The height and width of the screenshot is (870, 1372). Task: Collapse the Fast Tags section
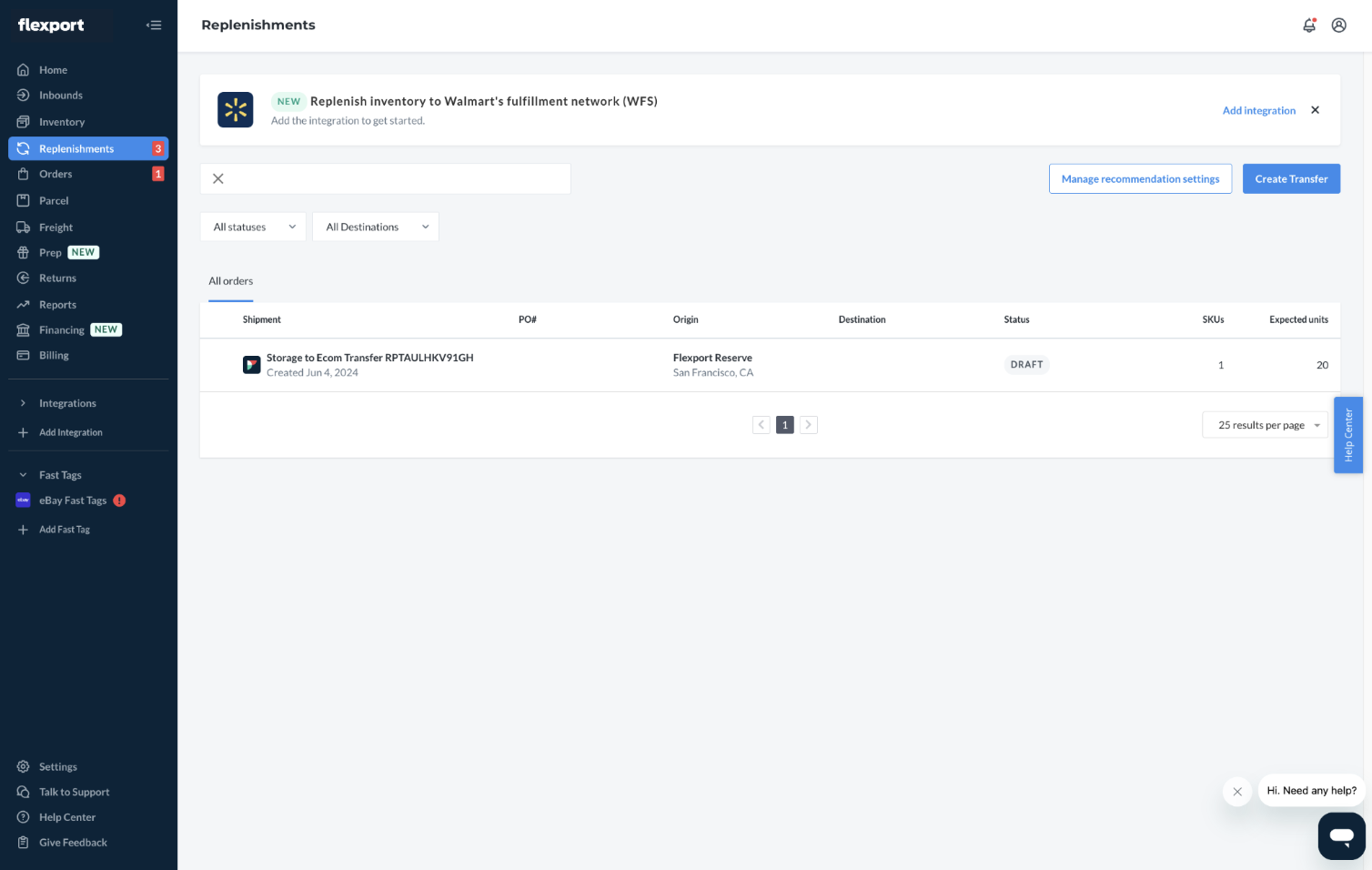(23, 475)
